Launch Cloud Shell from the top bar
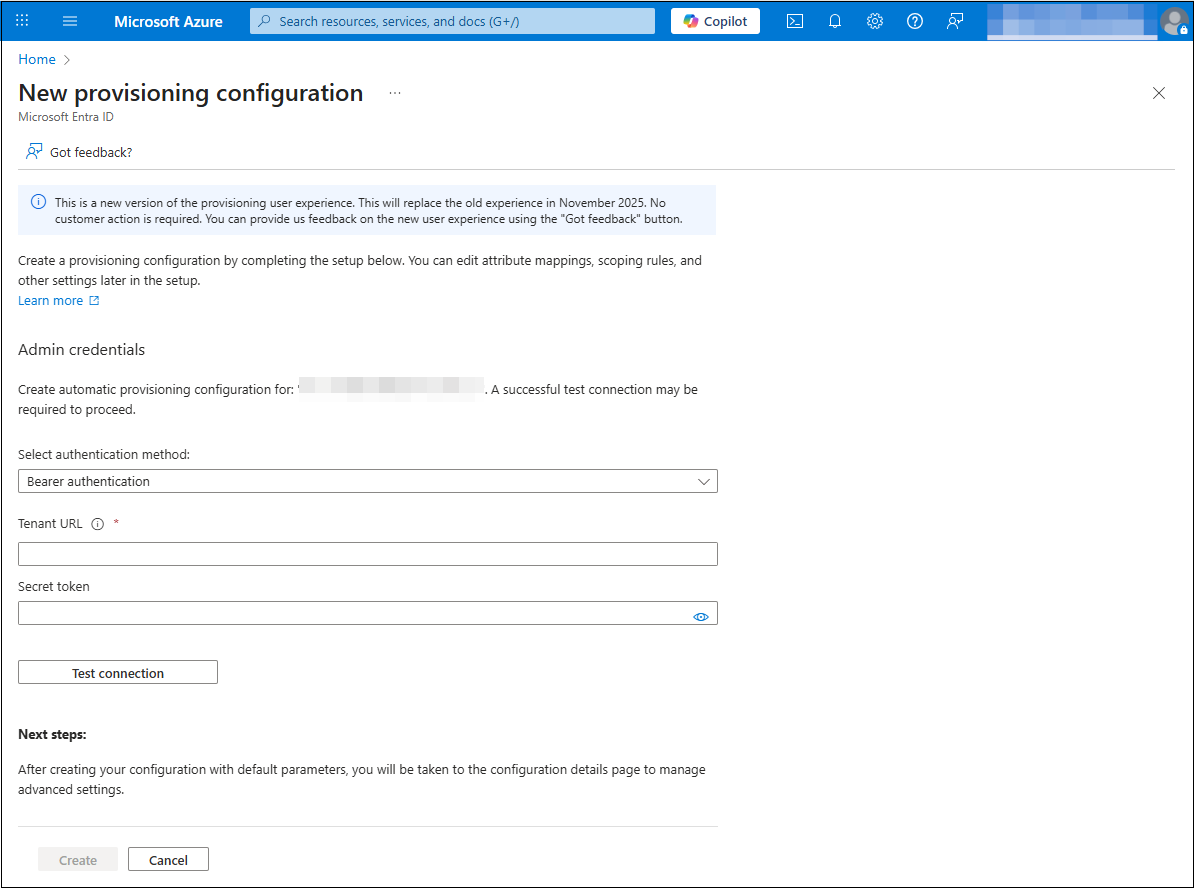This screenshot has height=888, width=1194. click(795, 21)
